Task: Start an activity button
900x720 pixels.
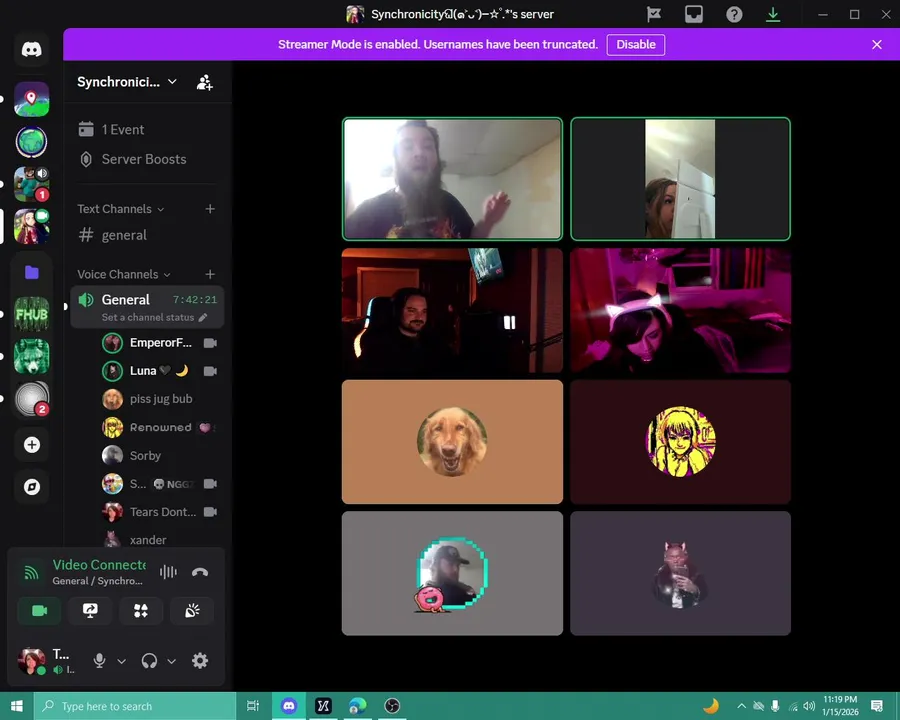Action: [141, 611]
